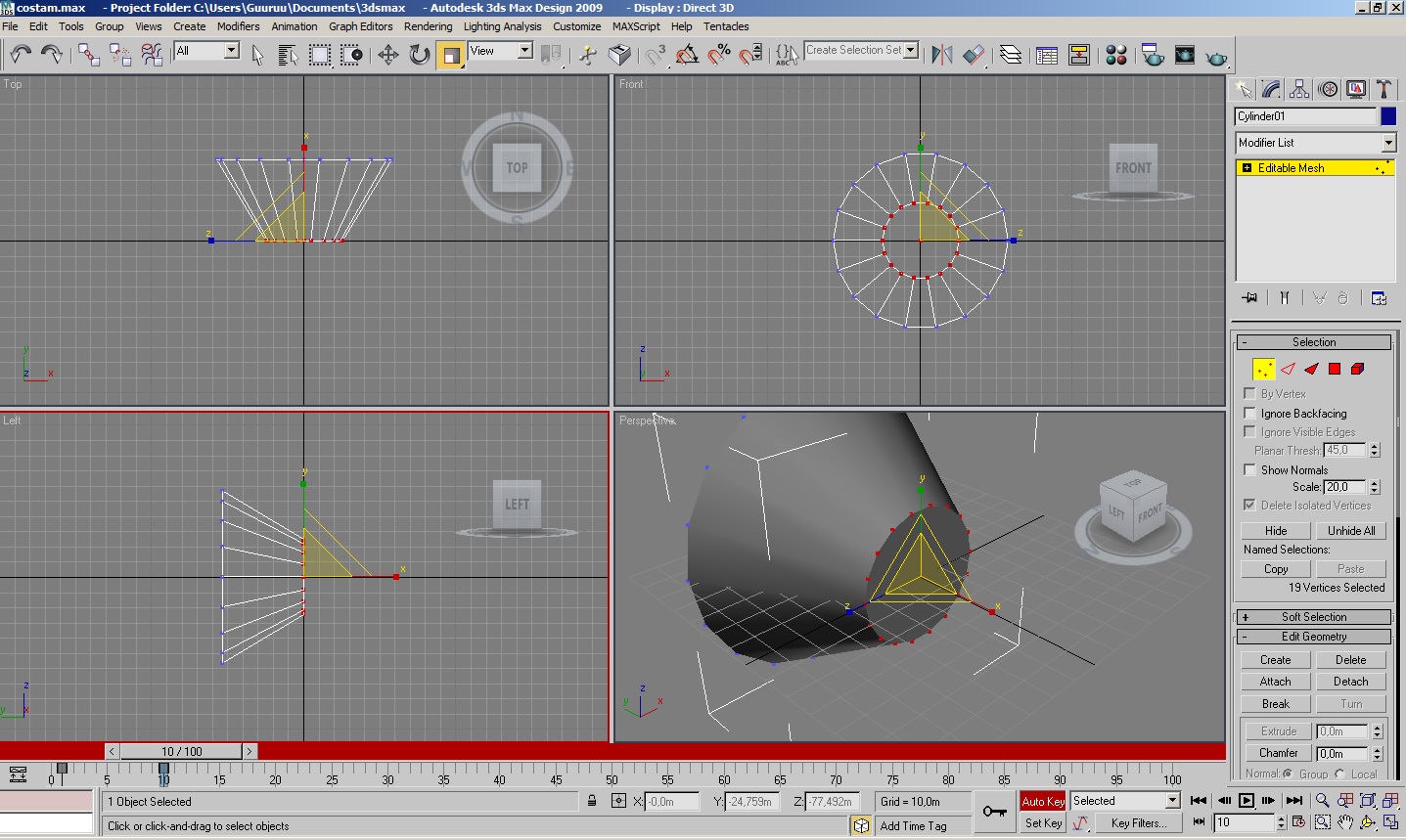
Task: Open the Hierarchy command panel tab
Action: 1299,90
